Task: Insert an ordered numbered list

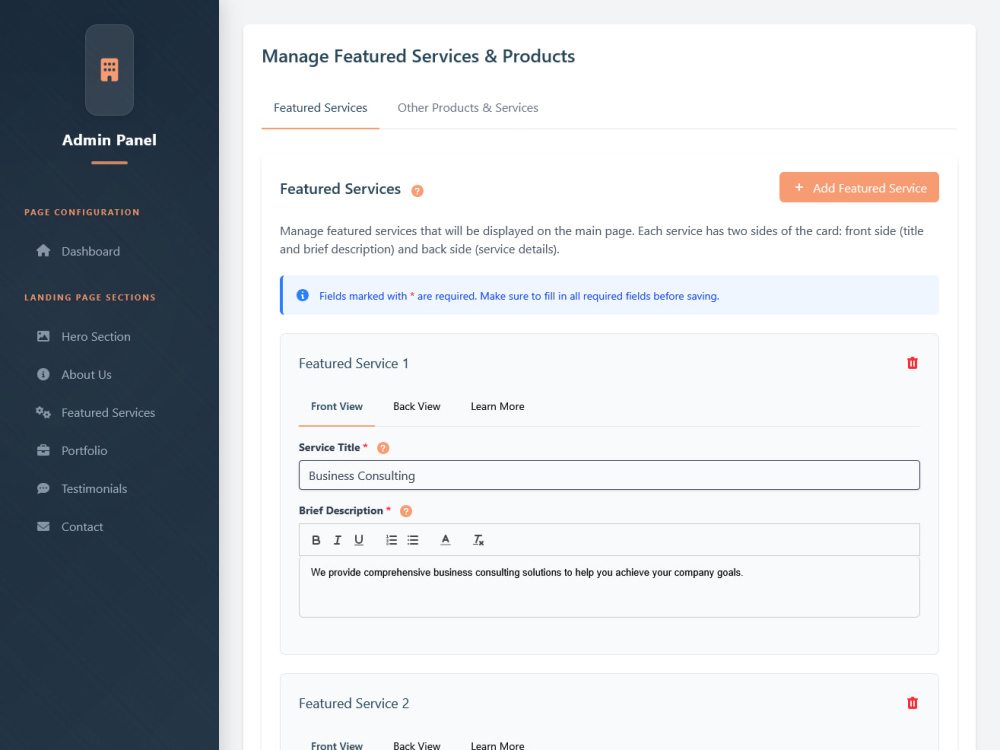Action: pyautogui.click(x=392, y=540)
